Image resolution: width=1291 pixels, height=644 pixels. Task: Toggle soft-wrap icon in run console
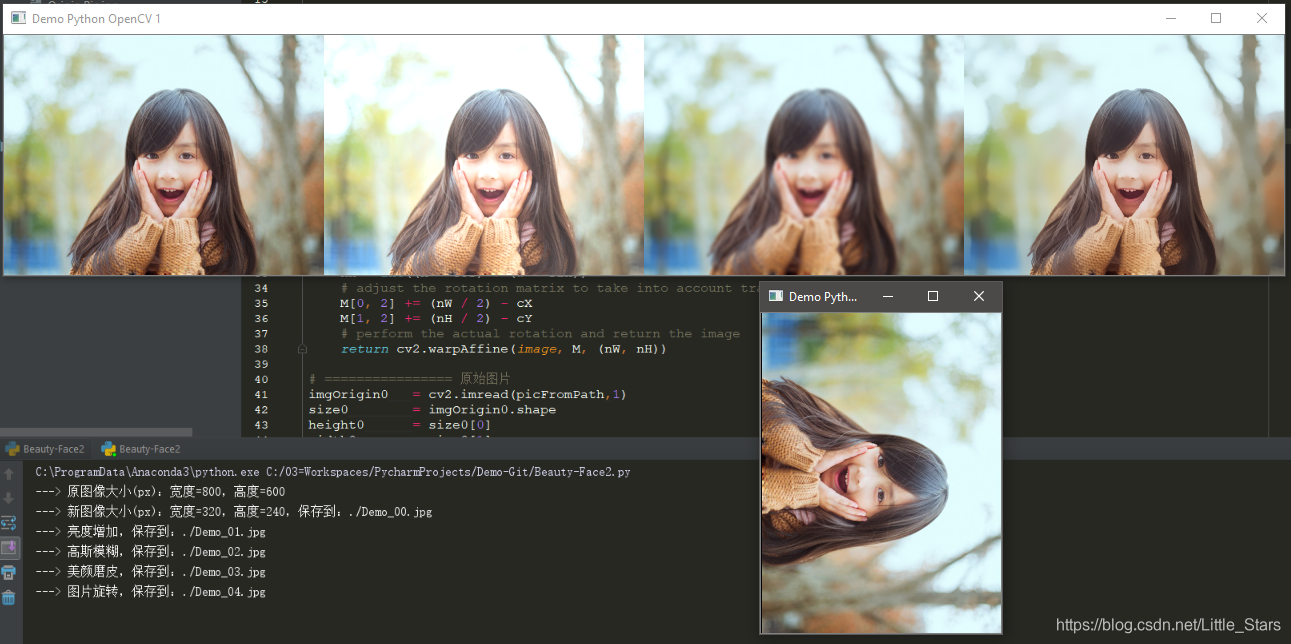[x=9, y=523]
